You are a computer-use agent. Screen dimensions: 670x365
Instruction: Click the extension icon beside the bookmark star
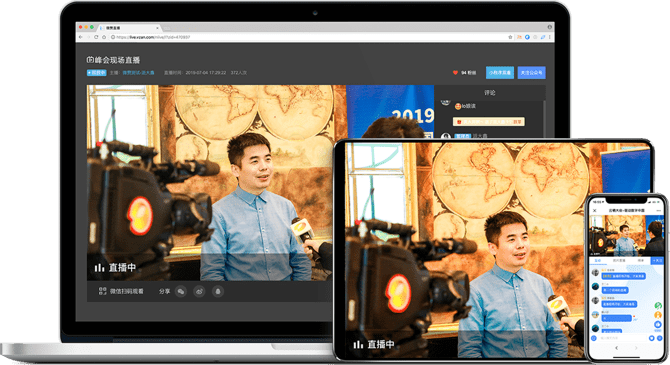[x=520, y=37]
